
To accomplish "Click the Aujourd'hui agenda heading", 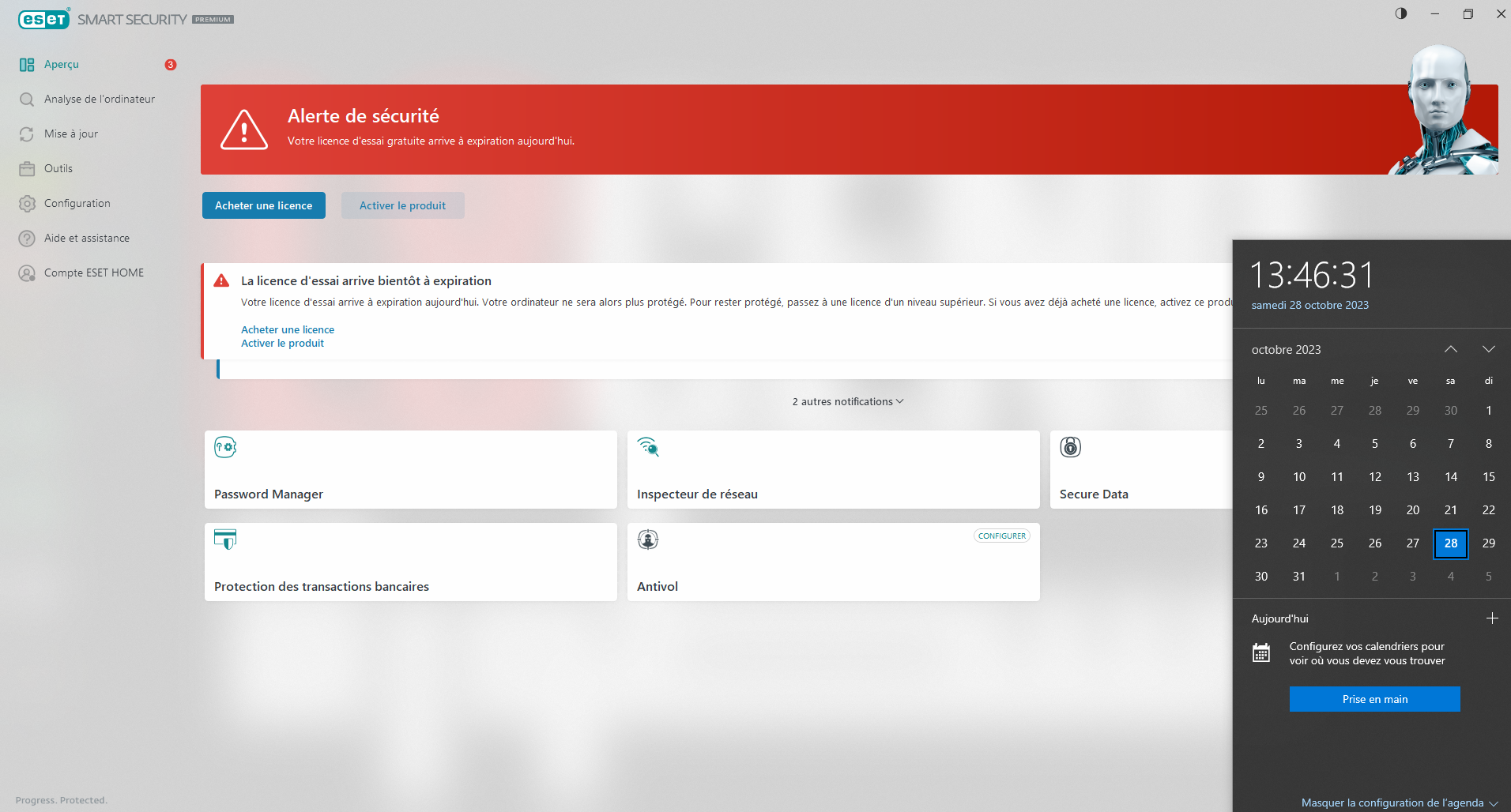I will (1280, 619).
